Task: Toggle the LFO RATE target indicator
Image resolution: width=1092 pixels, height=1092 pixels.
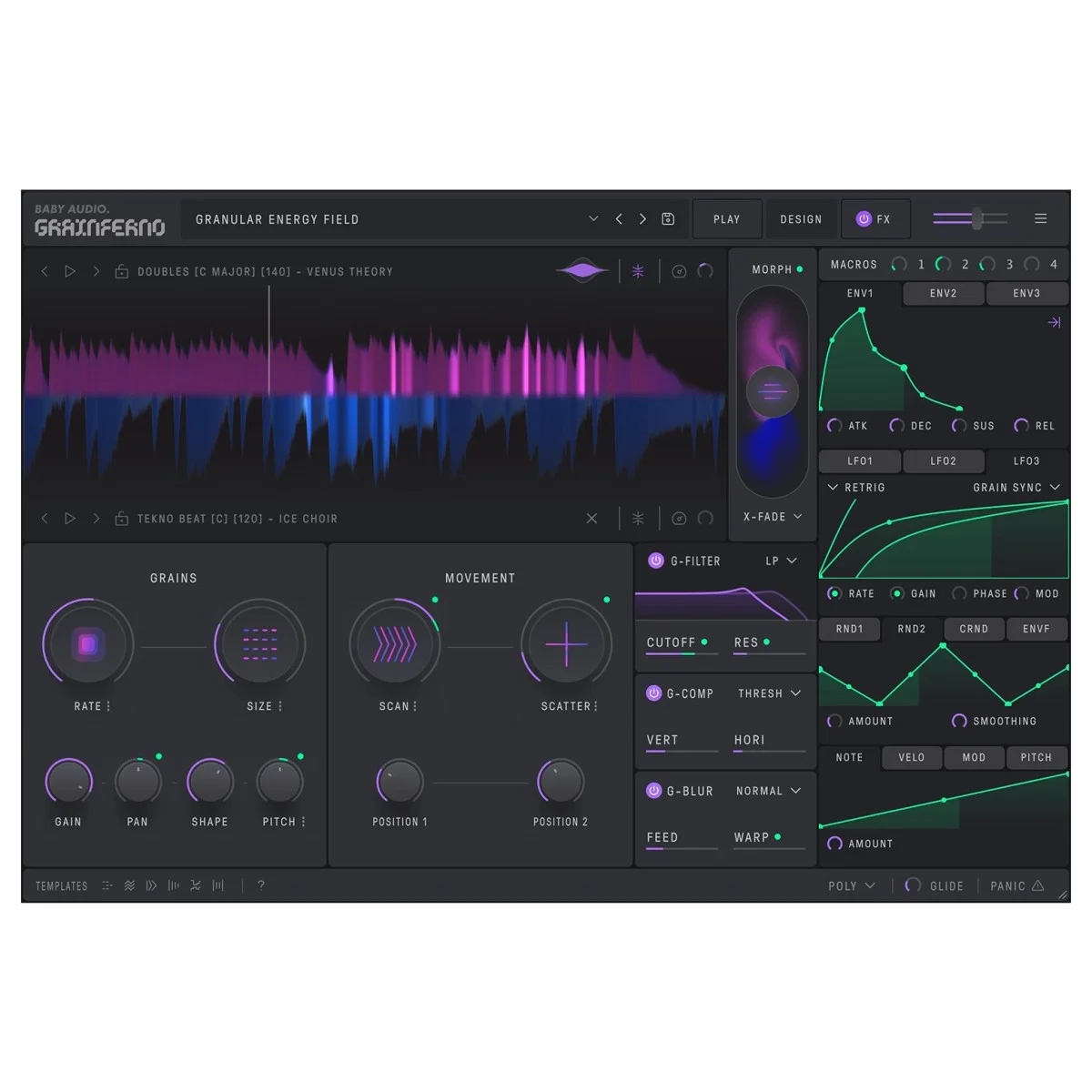Action: (x=834, y=593)
